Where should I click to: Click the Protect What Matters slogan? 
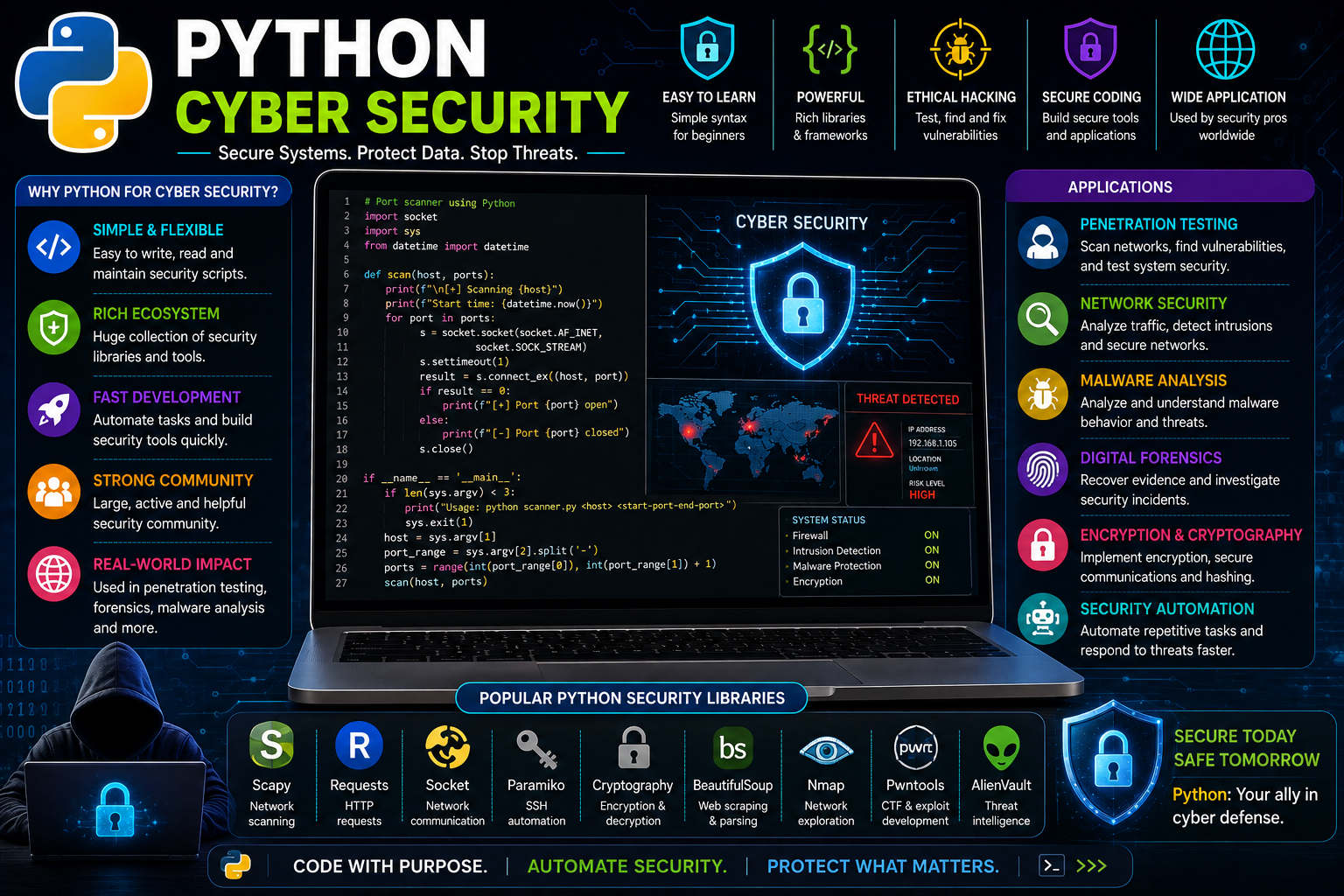883,866
